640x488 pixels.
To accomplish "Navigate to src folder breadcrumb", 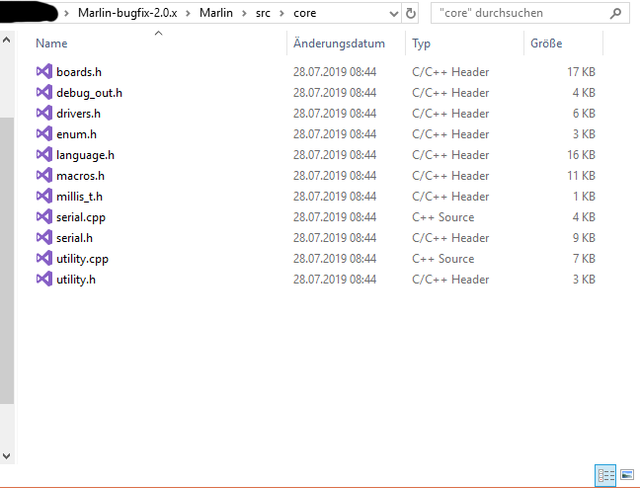I will point(263,13).
